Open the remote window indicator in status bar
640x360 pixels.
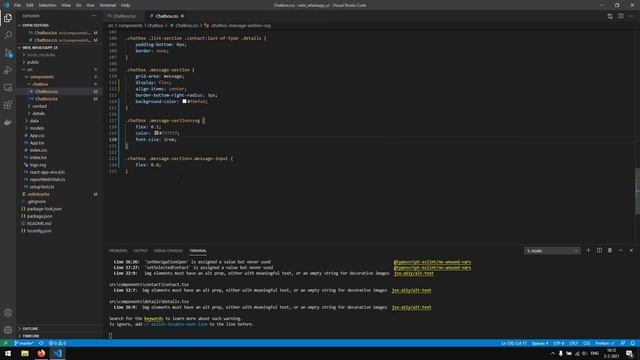[5, 343]
